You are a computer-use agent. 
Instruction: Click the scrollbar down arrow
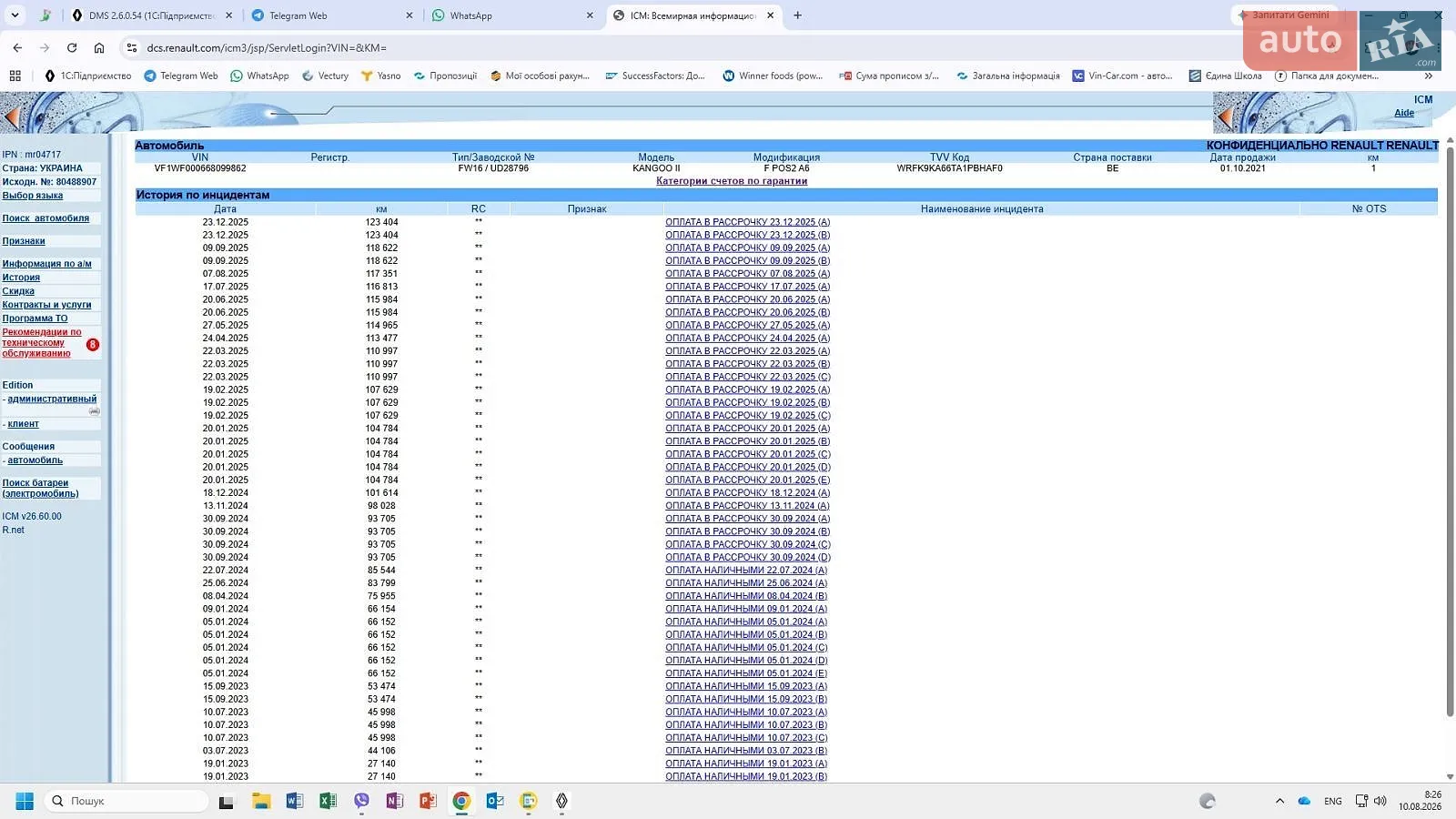(x=1450, y=777)
